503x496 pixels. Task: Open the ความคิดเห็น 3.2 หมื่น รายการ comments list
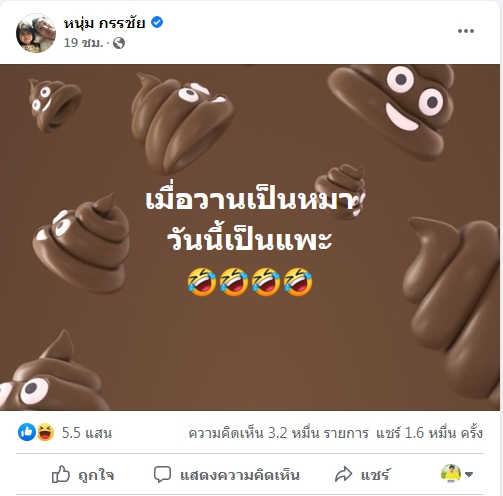tap(278, 433)
